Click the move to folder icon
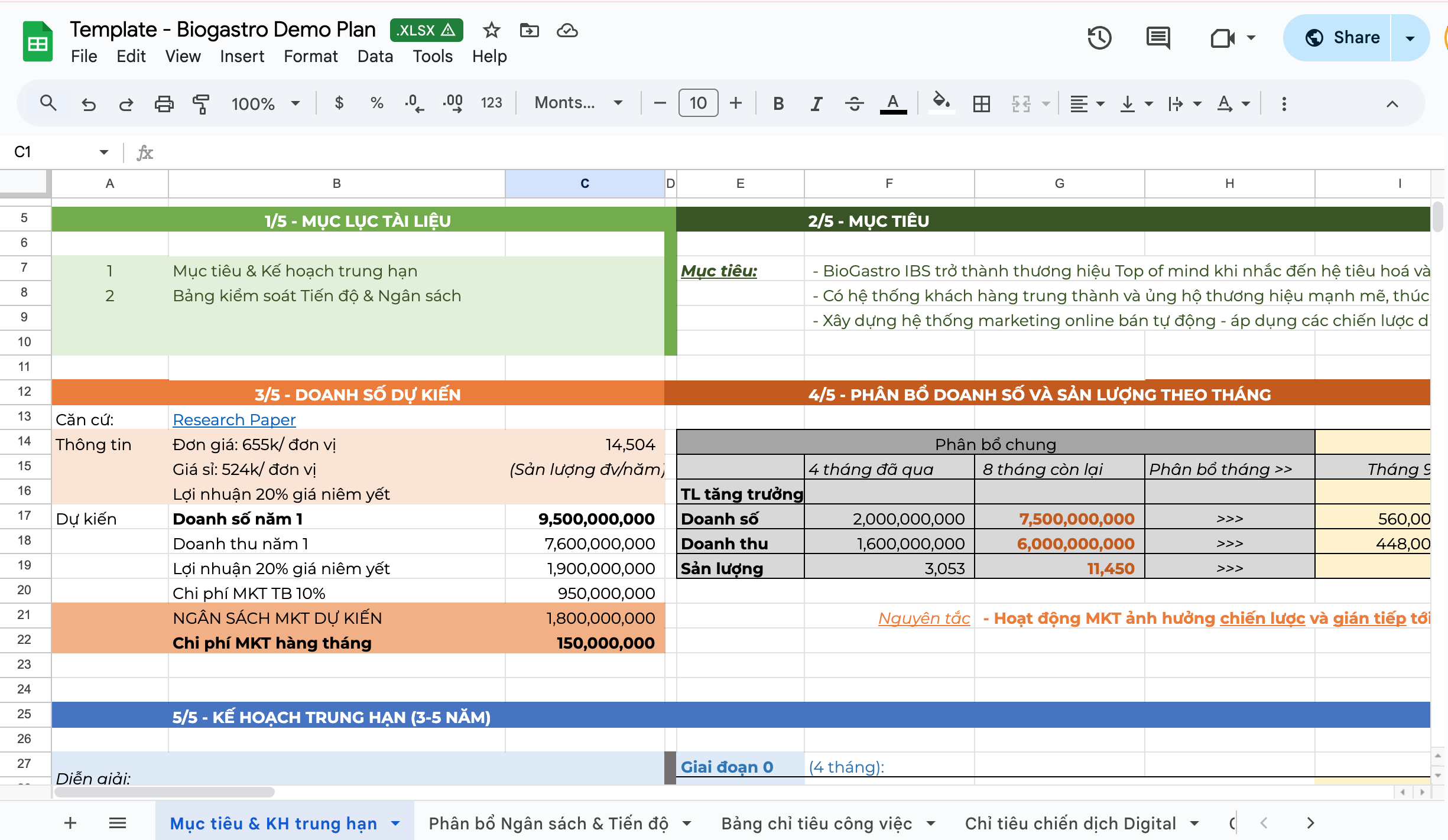 tap(529, 30)
